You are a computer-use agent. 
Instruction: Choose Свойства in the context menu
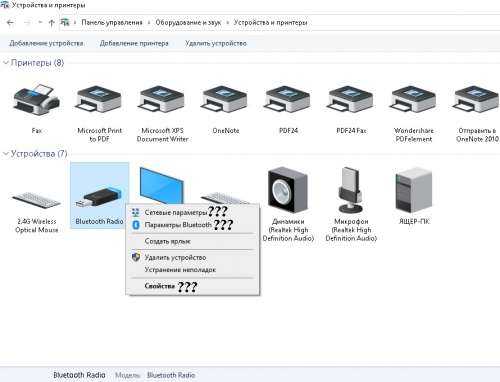(159, 286)
